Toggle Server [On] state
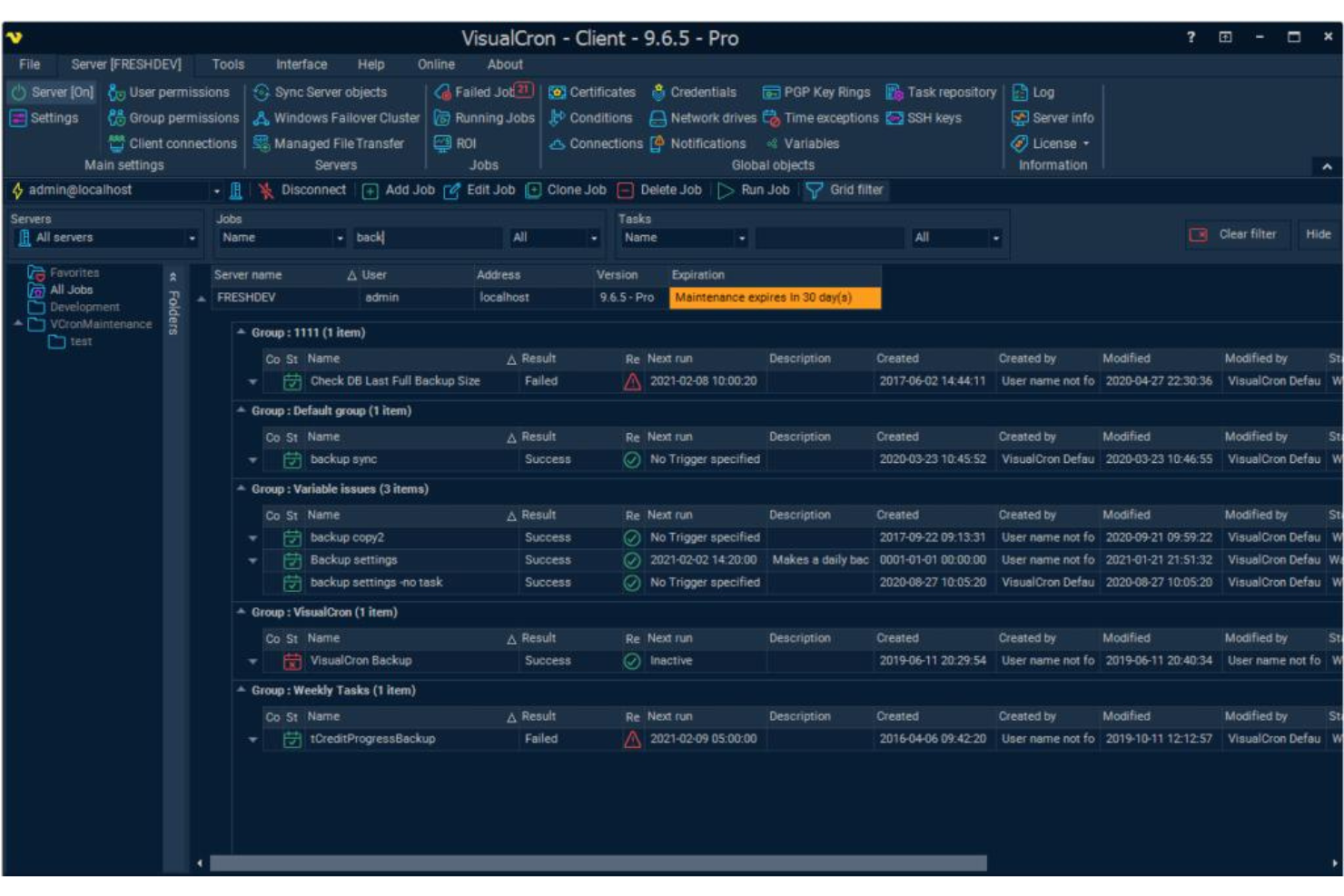This screenshot has width=1344, height=896. click(52, 92)
